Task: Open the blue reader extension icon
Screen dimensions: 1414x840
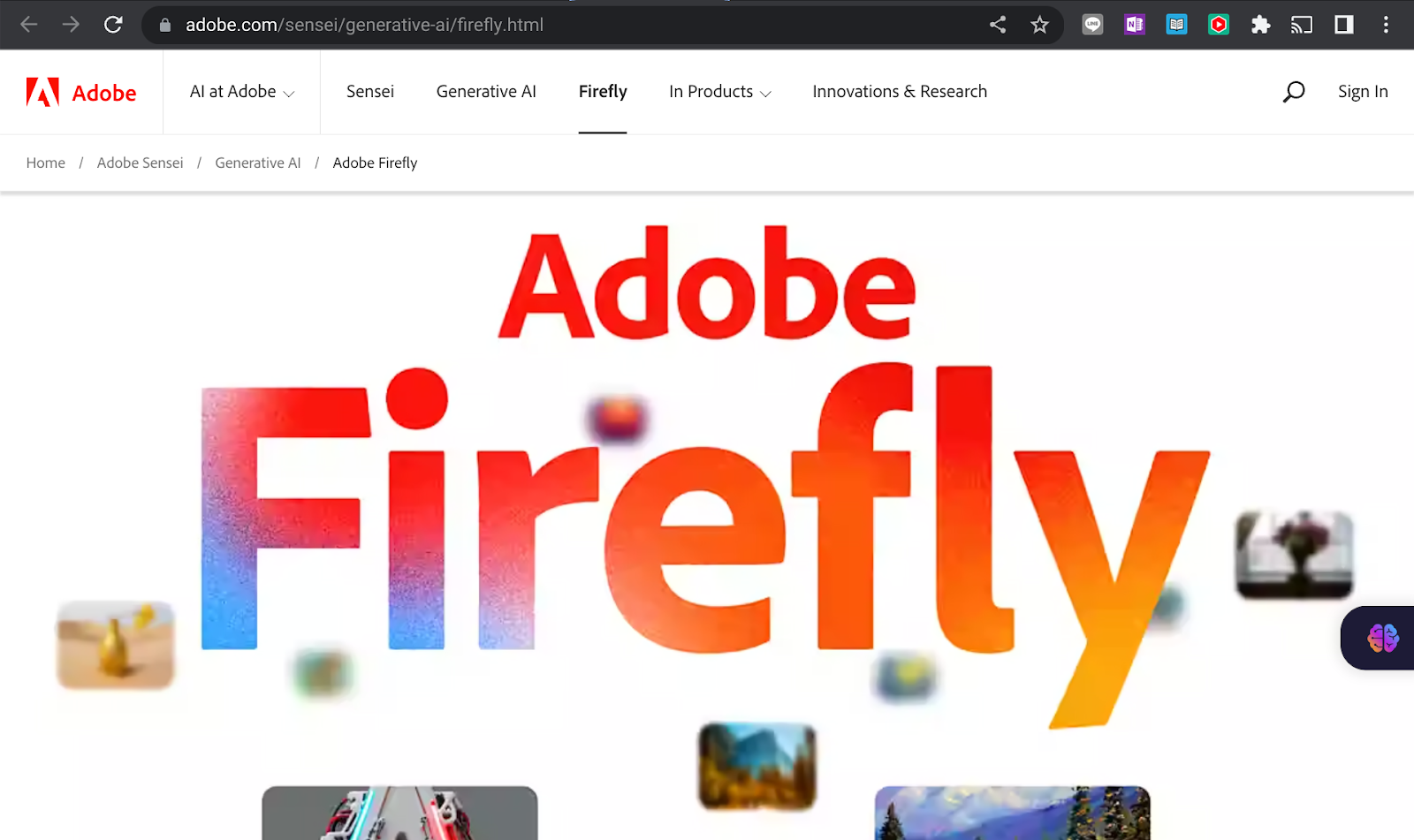Action: (1176, 25)
